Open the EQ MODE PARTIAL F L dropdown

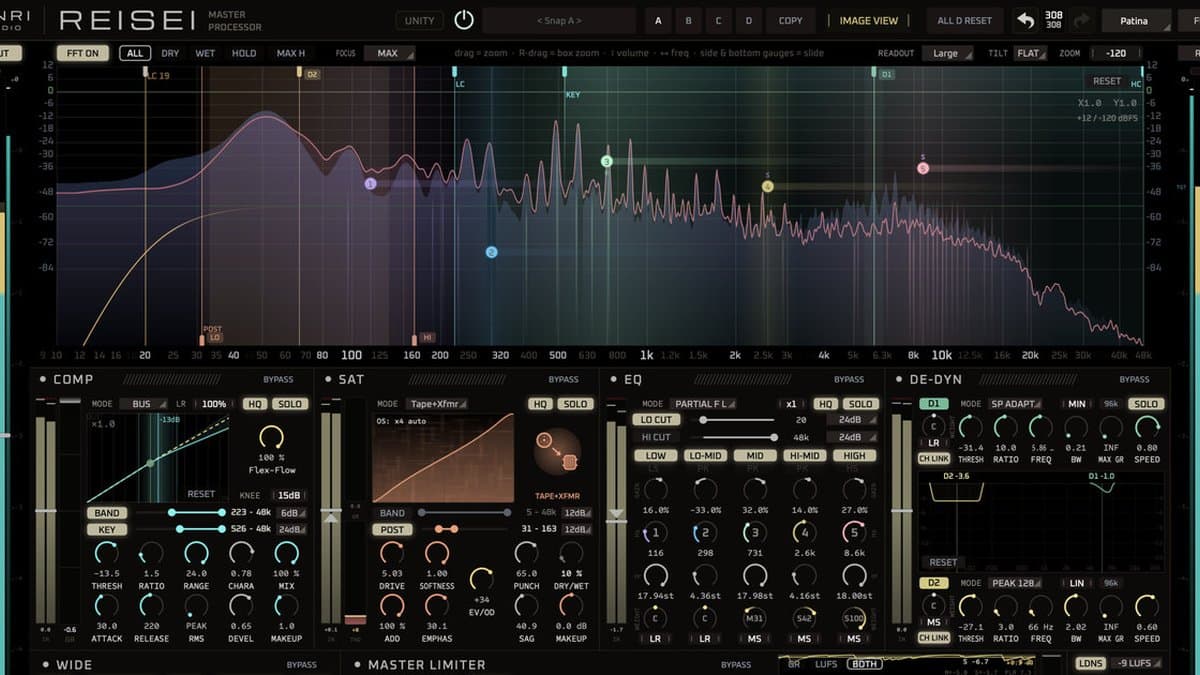tap(703, 404)
